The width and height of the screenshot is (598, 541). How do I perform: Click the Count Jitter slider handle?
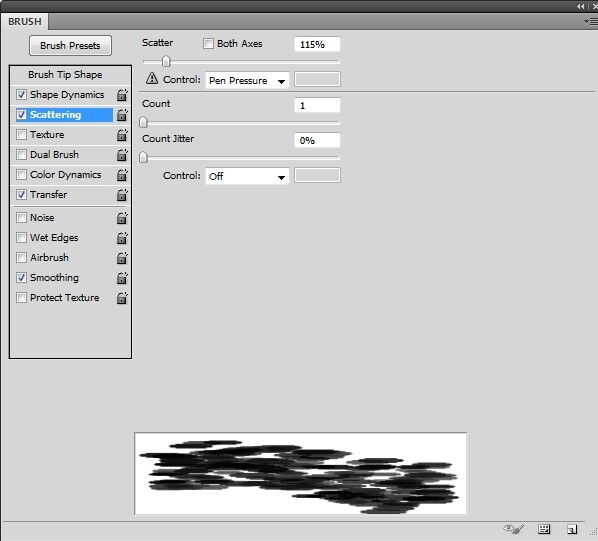[143, 157]
